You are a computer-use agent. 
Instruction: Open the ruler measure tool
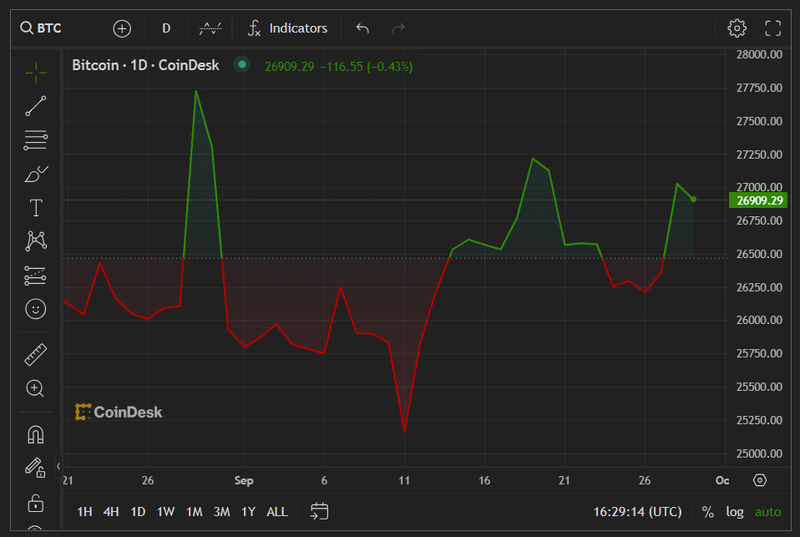(x=36, y=354)
